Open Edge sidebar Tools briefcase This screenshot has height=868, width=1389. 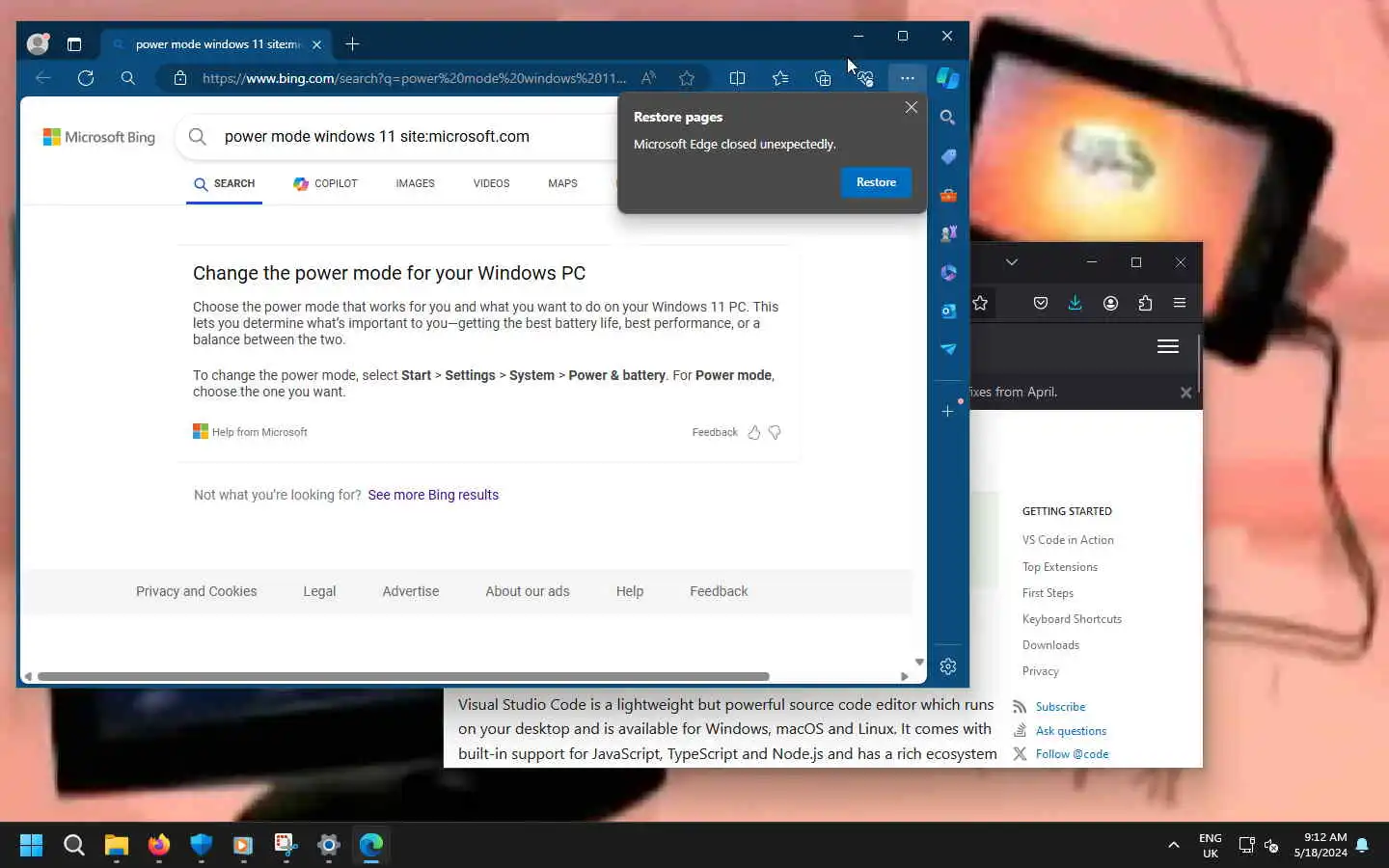(948, 195)
